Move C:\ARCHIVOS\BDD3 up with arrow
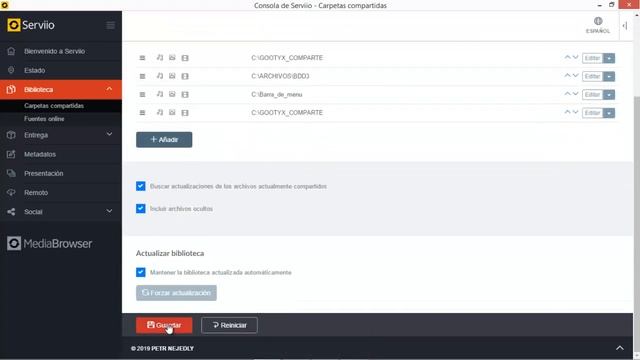Viewport: 640px width, 360px height. [x=567, y=76]
